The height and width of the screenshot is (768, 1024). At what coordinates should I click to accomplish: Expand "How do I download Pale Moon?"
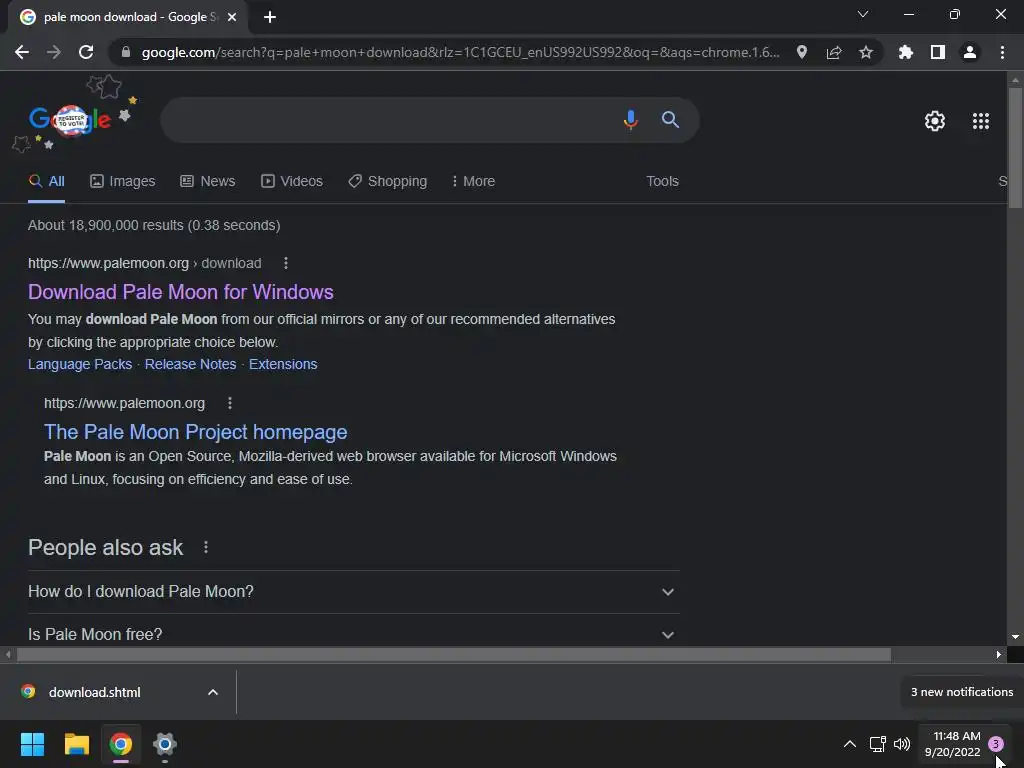pyautogui.click(x=353, y=592)
